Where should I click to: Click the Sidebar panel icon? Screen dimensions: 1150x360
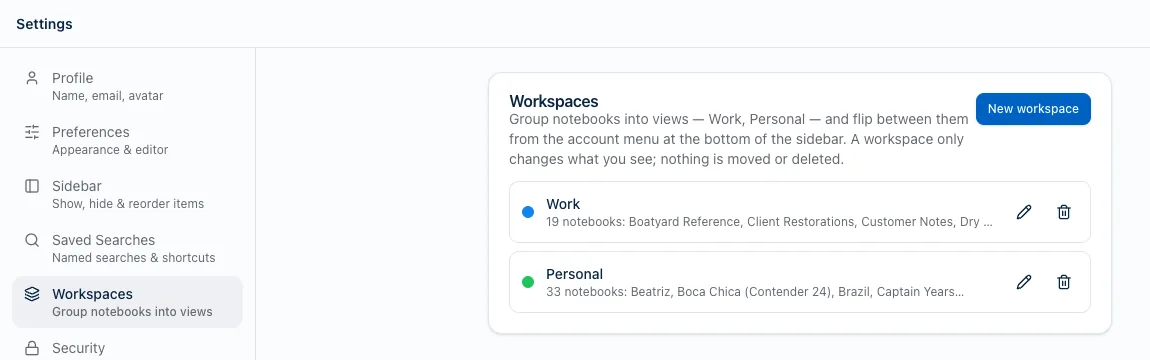pos(32,186)
